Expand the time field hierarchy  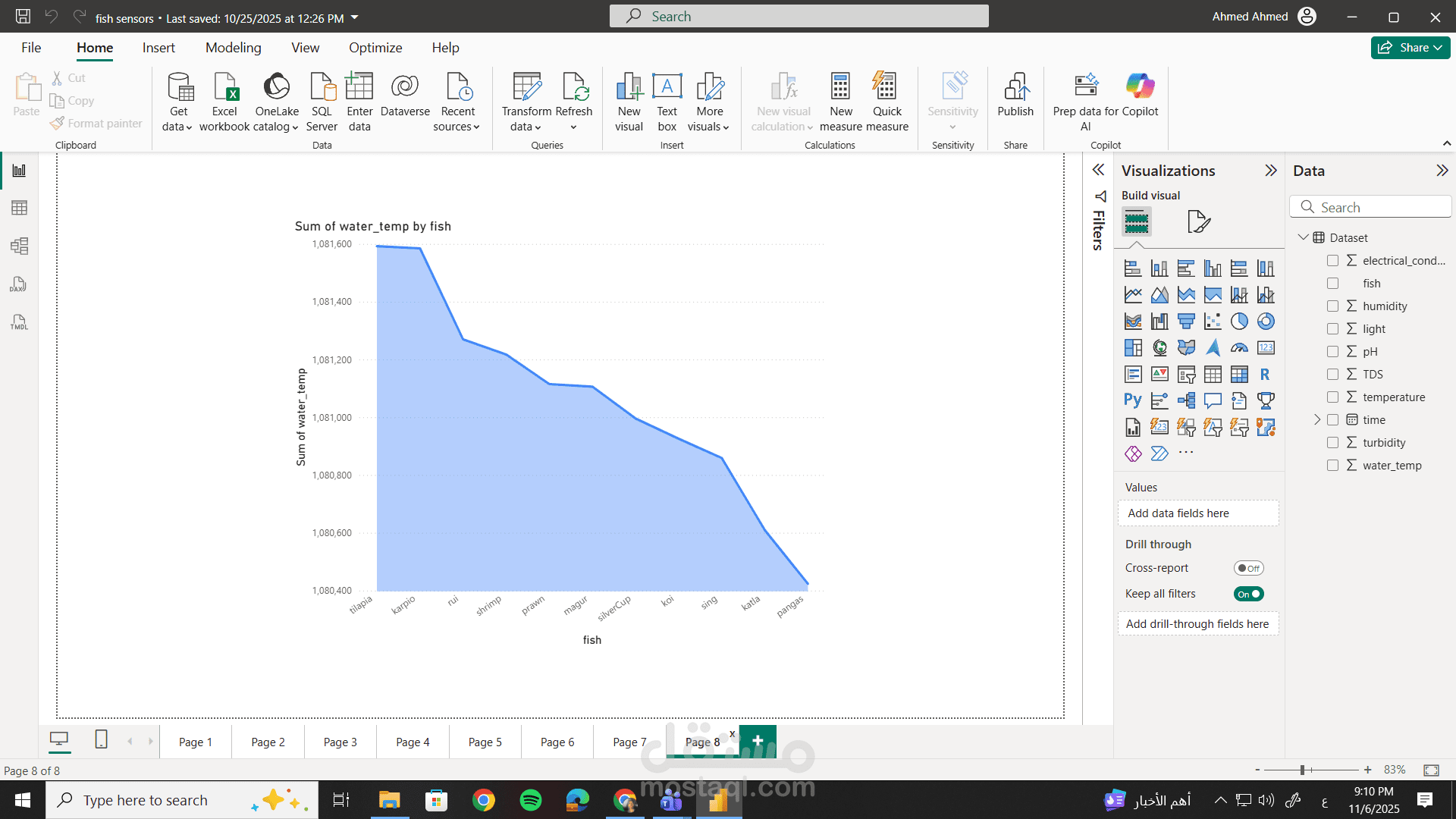click(1317, 419)
